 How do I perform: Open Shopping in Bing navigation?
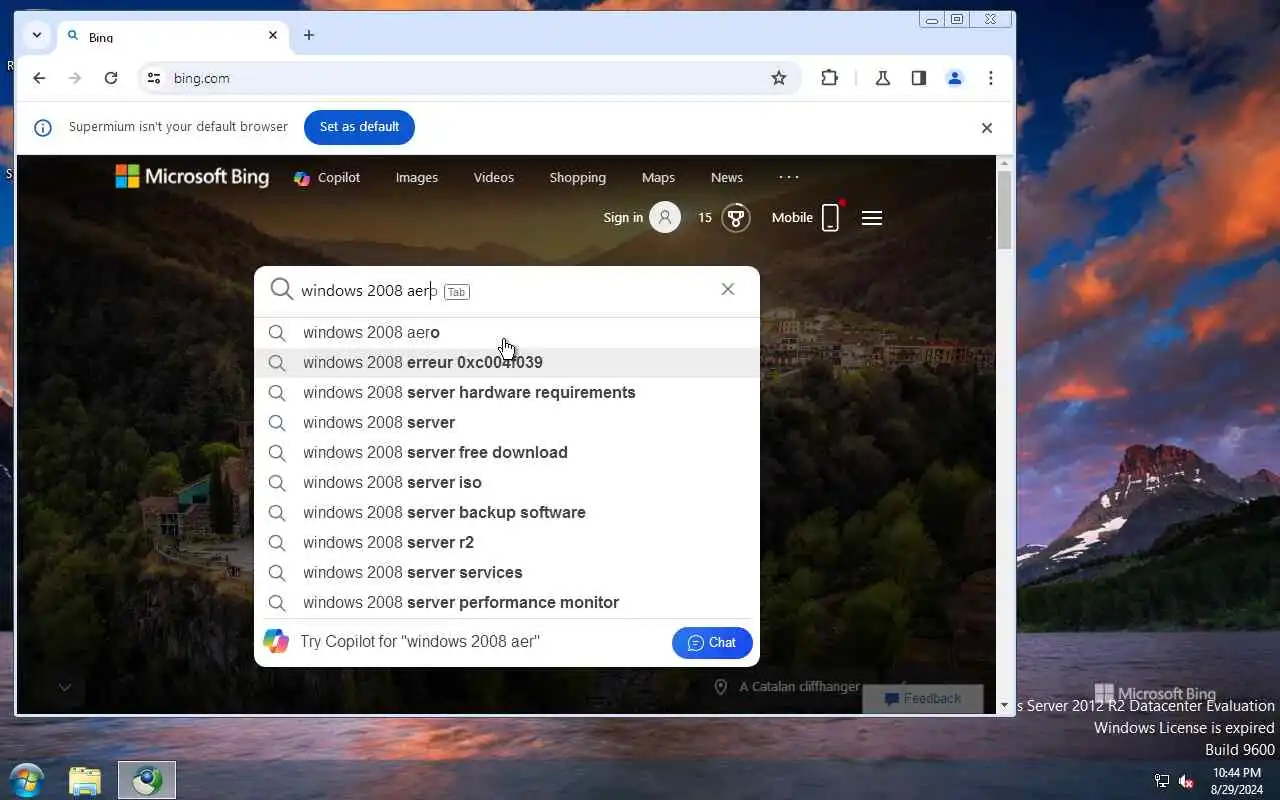pyautogui.click(x=578, y=178)
